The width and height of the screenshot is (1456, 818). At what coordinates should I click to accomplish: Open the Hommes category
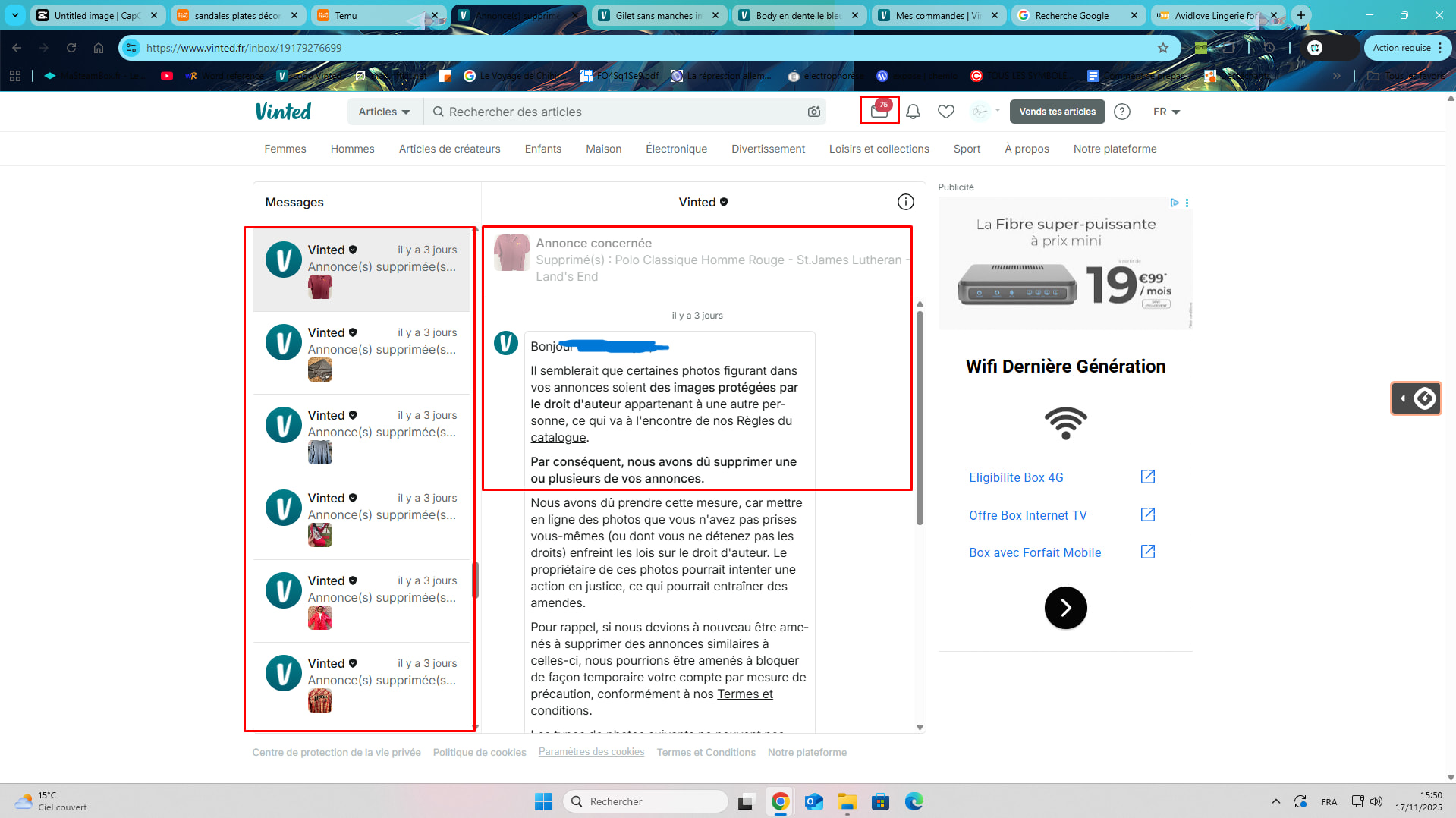point(353,149)
